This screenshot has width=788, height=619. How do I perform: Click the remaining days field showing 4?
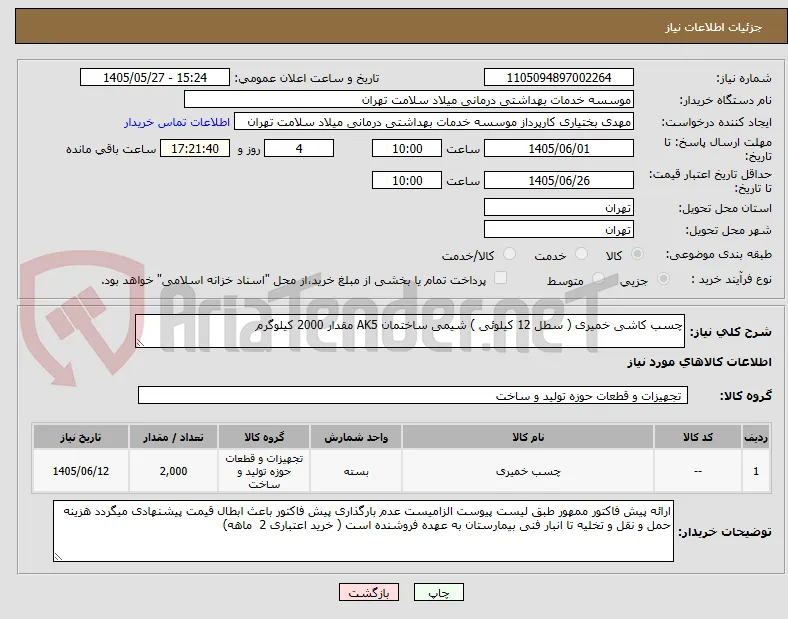tap(299, 149)
